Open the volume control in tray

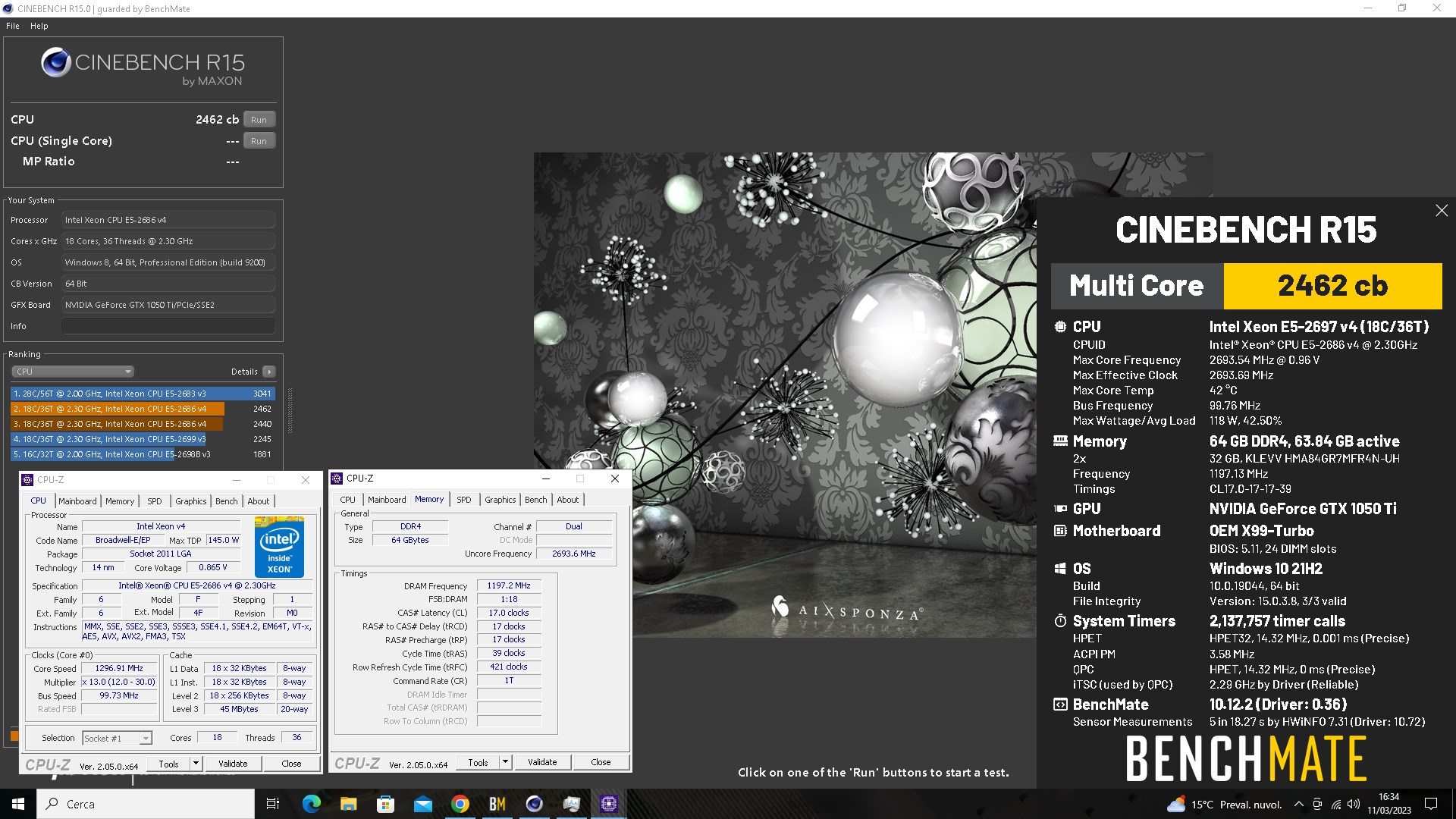point(1354,805)
